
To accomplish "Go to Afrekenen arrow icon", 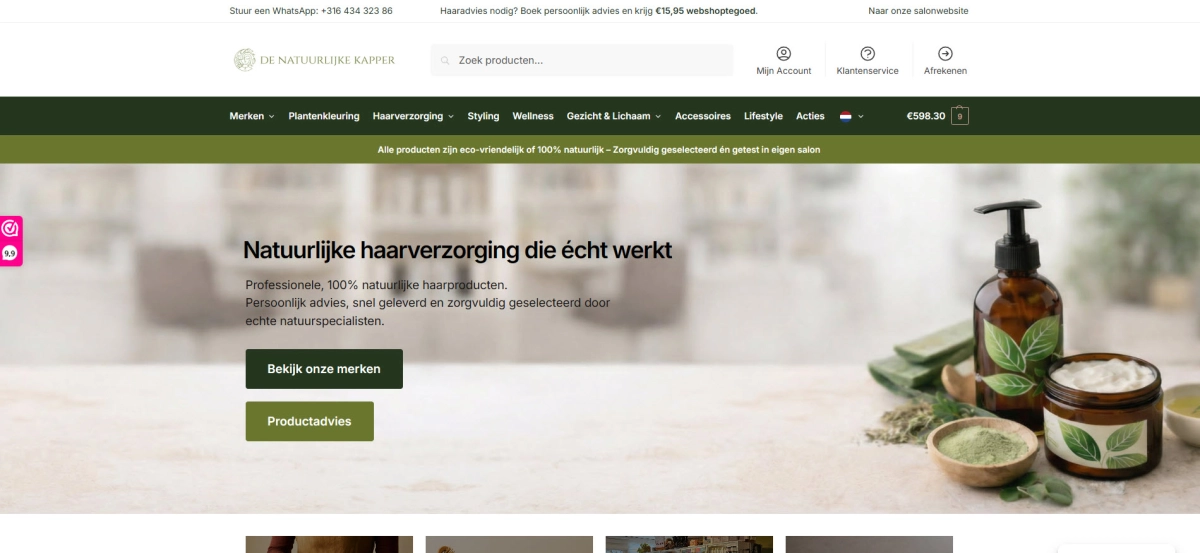I will tap(945, 53).
